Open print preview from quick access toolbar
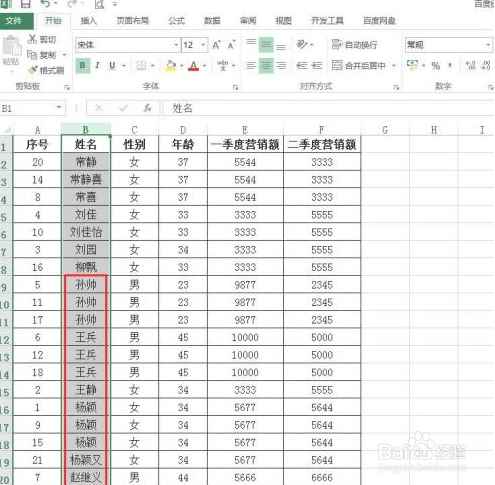This screenshot has width=495, height=485. pyautogui.click(x=99, y=4)
